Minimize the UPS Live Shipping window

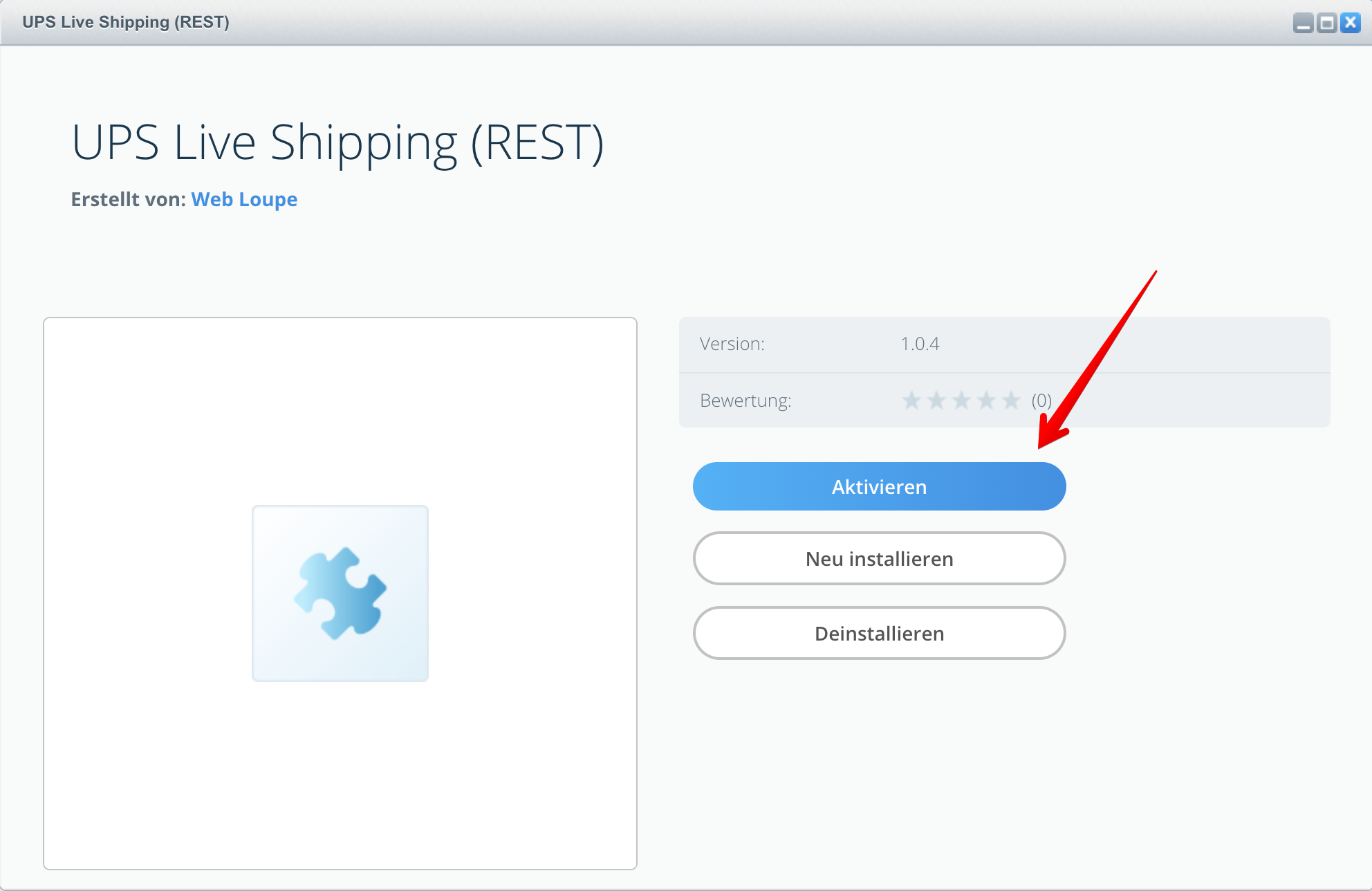pos(1303,23)
